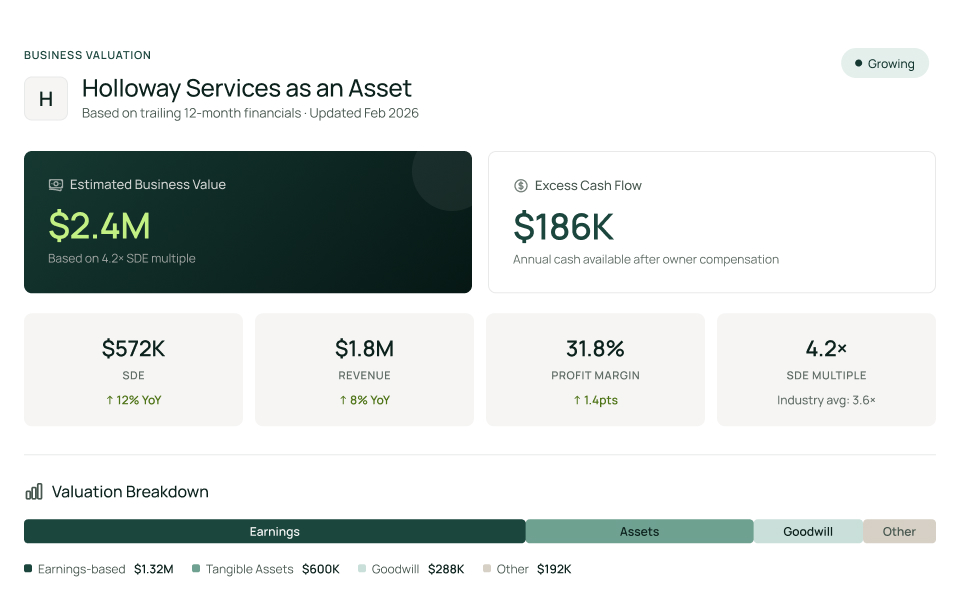Click the $288K goodwill amount
960x610 pixels.
point(446,570)
